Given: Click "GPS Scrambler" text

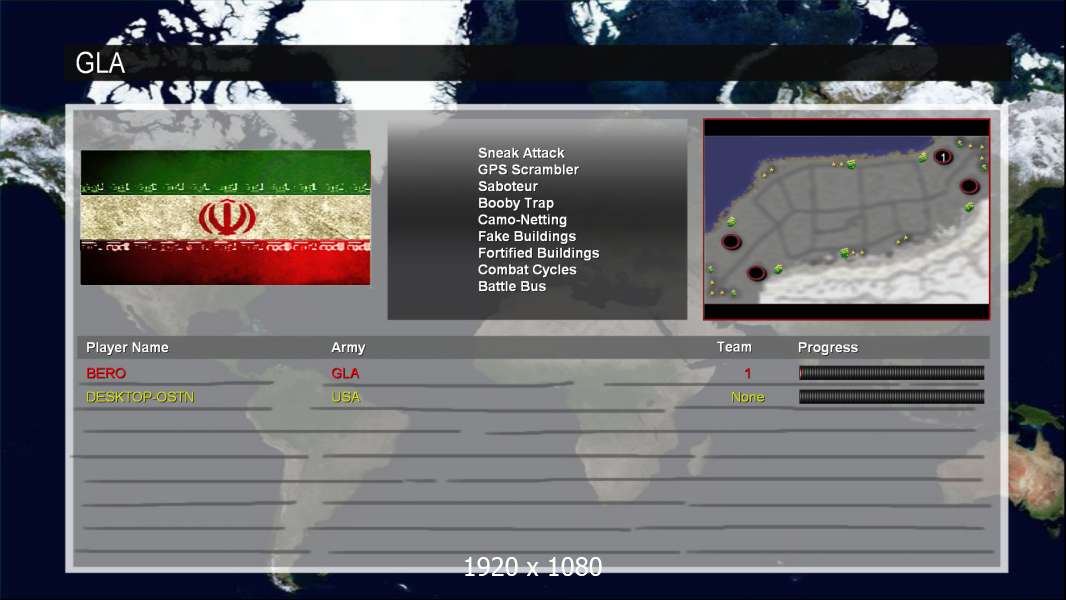Looking at the screenshot, I should (x=528, y=170).
